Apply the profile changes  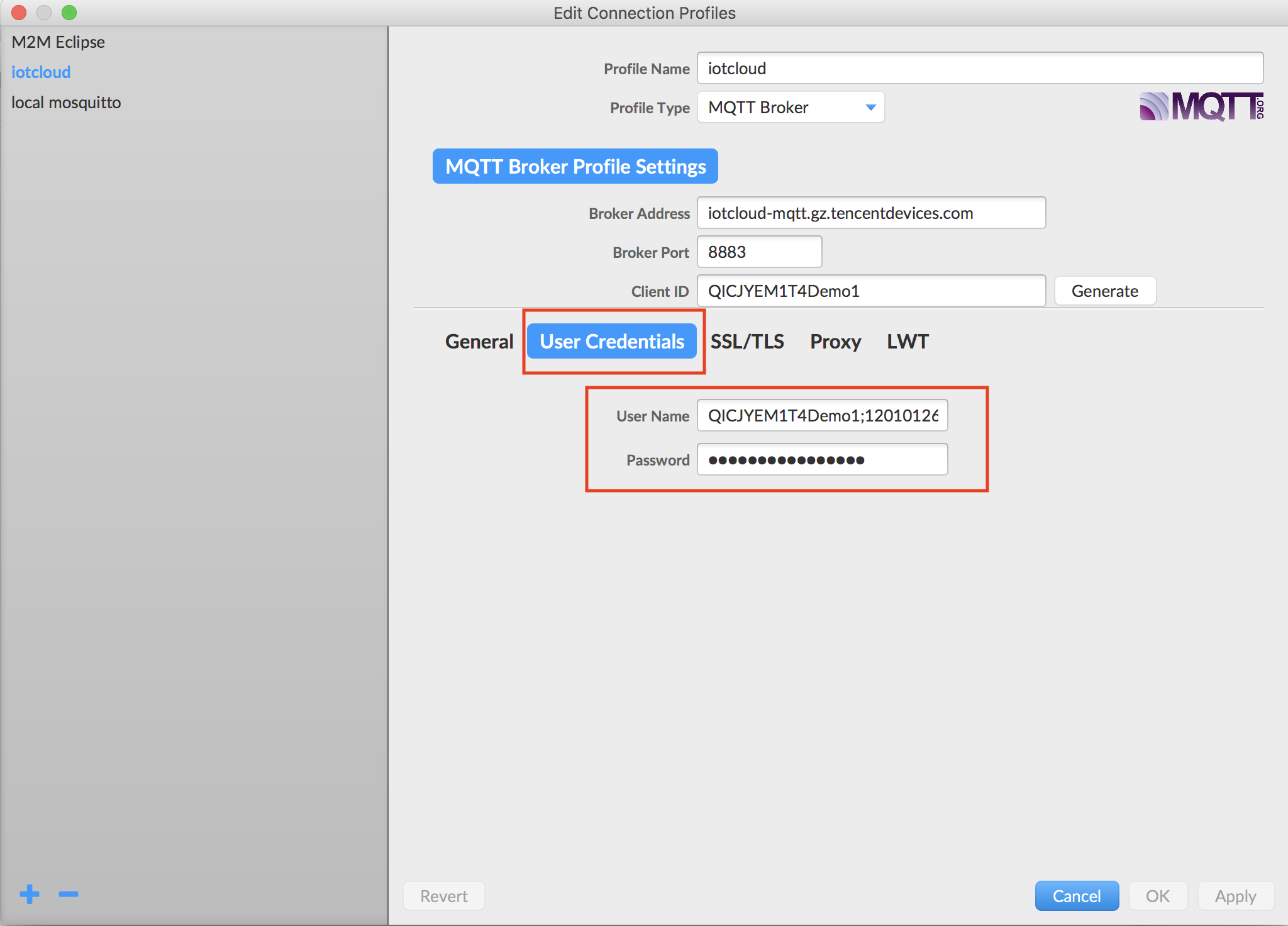tap(1235, 896)
